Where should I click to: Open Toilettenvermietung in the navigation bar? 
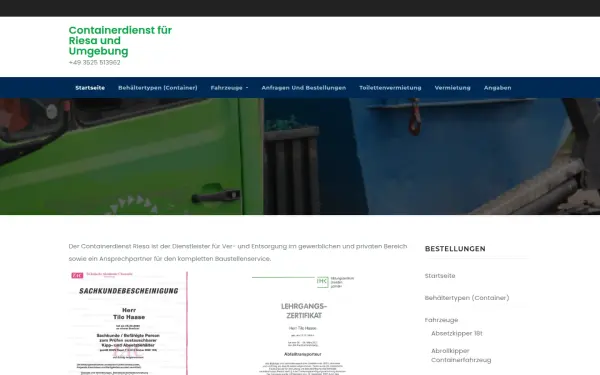click(x=390, y=88)
